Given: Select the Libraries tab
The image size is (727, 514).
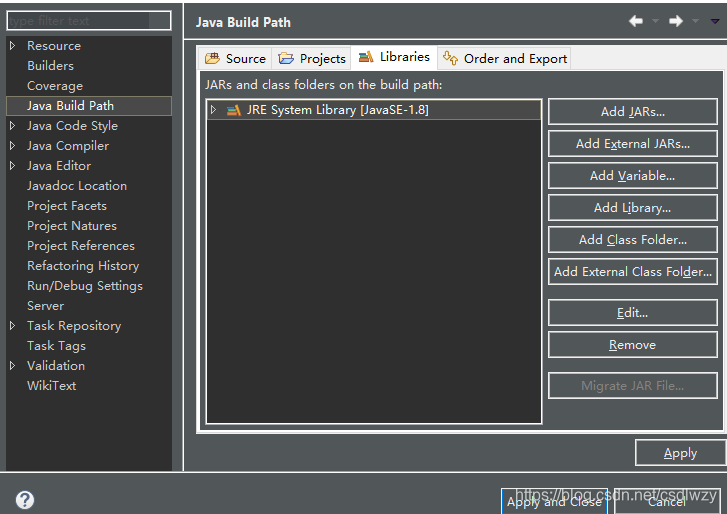Looking at the screenshot, I should [x=394, y=57].
